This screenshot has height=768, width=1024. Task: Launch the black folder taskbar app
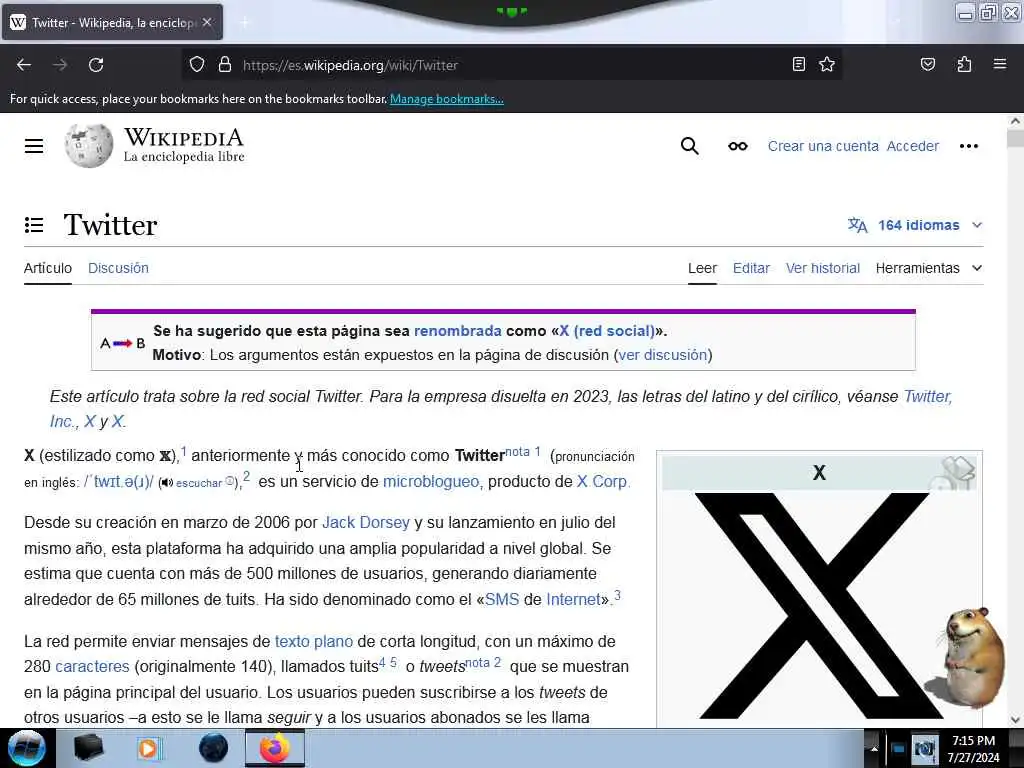coord(88,748)
